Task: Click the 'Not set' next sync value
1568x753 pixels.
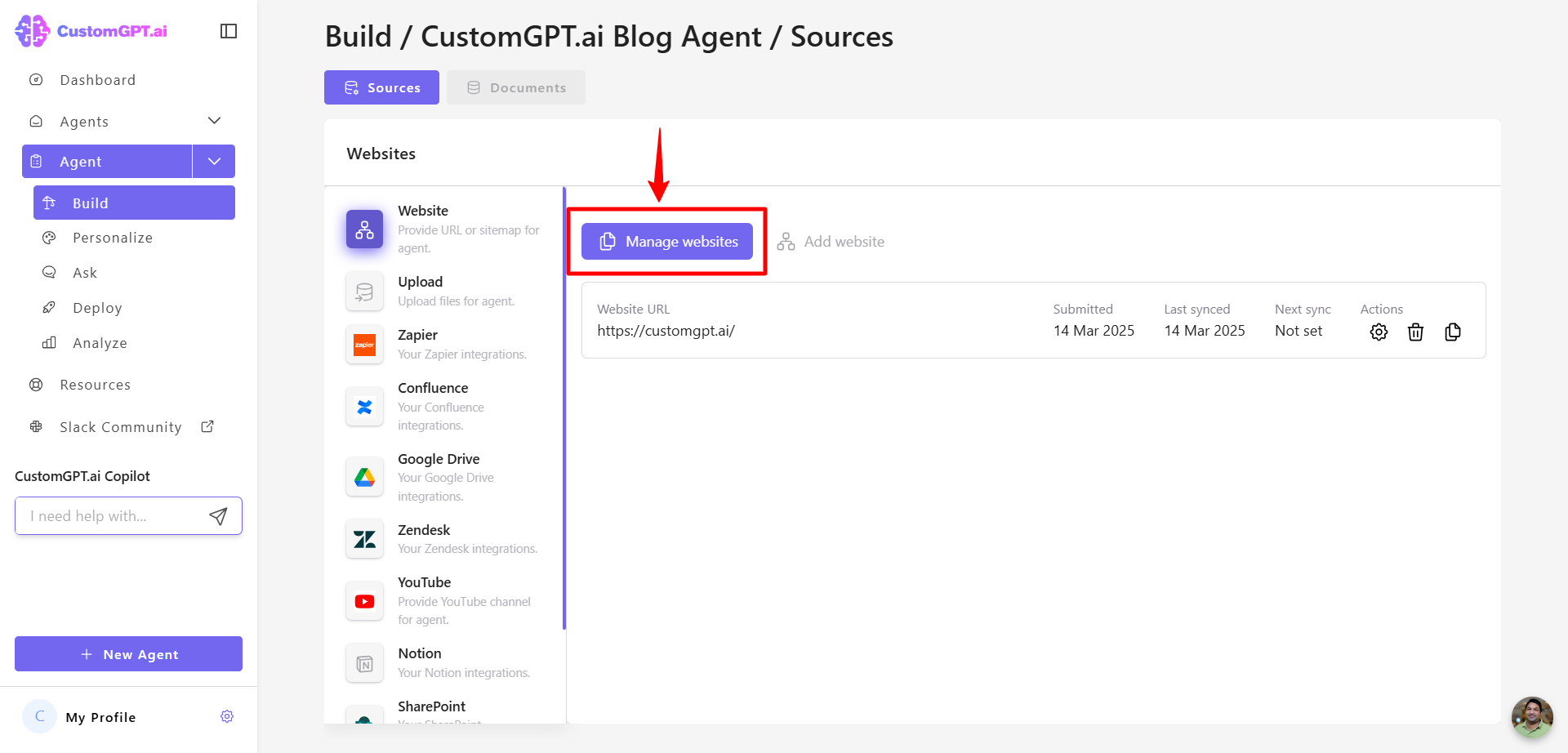Action: coord(1298,331)
